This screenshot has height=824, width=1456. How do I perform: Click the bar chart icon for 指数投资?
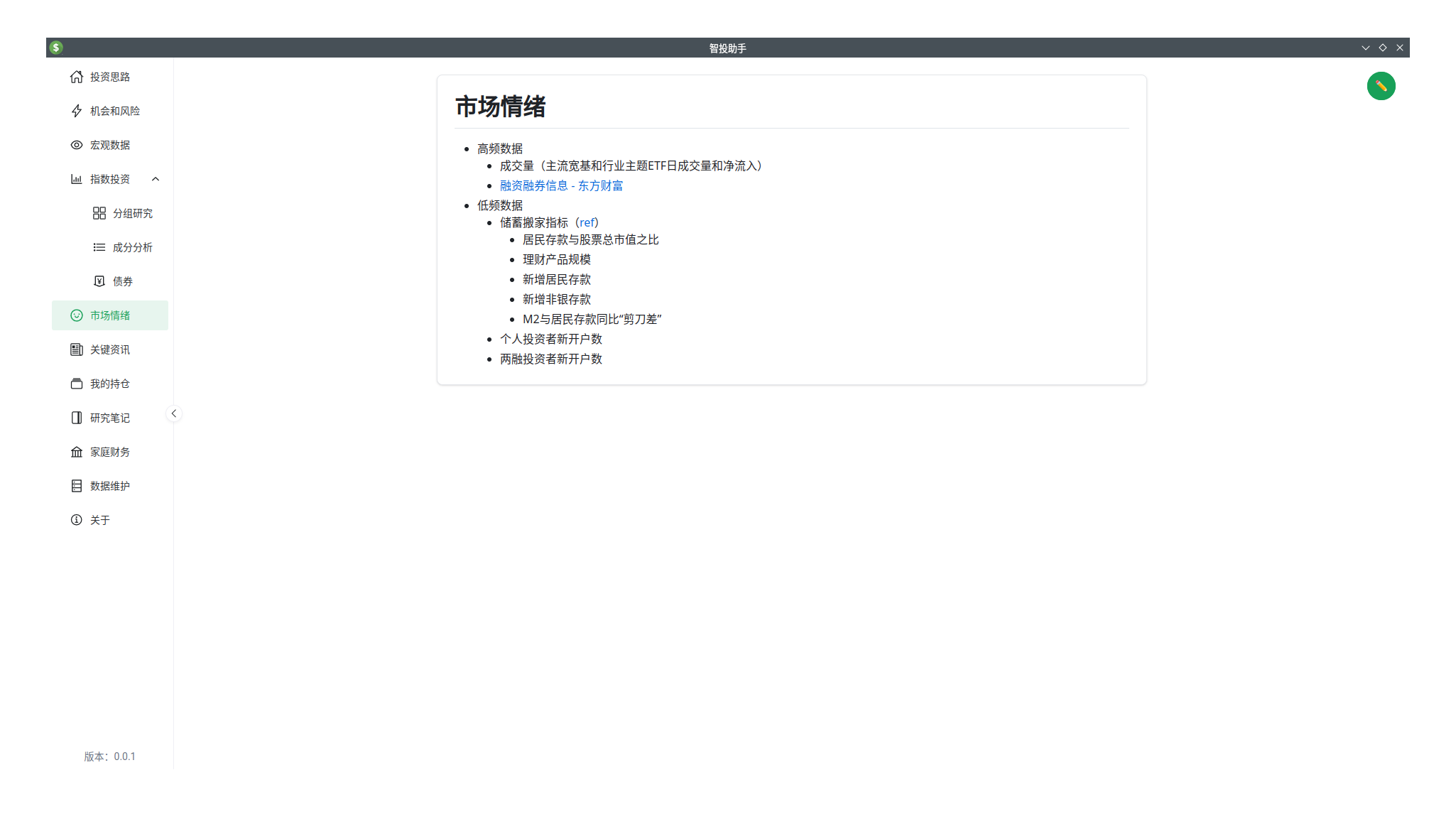tap(77, 179)
